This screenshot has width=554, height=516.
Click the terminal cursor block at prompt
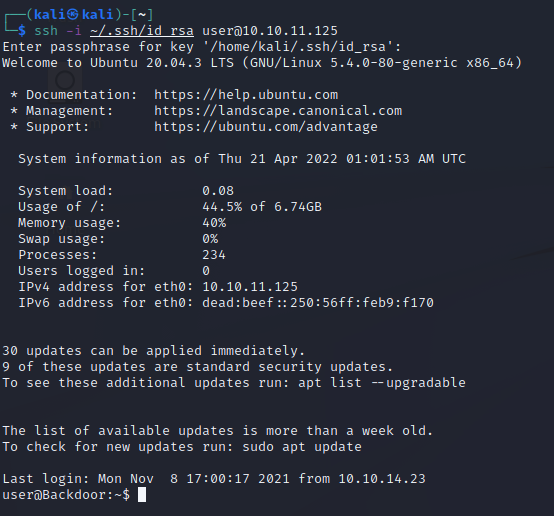click(x=142, y=494)
